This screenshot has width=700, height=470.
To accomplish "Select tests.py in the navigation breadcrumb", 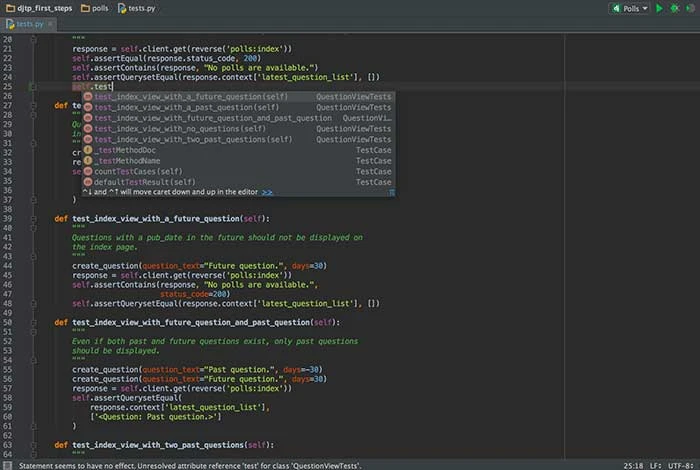I will point(137,8).
